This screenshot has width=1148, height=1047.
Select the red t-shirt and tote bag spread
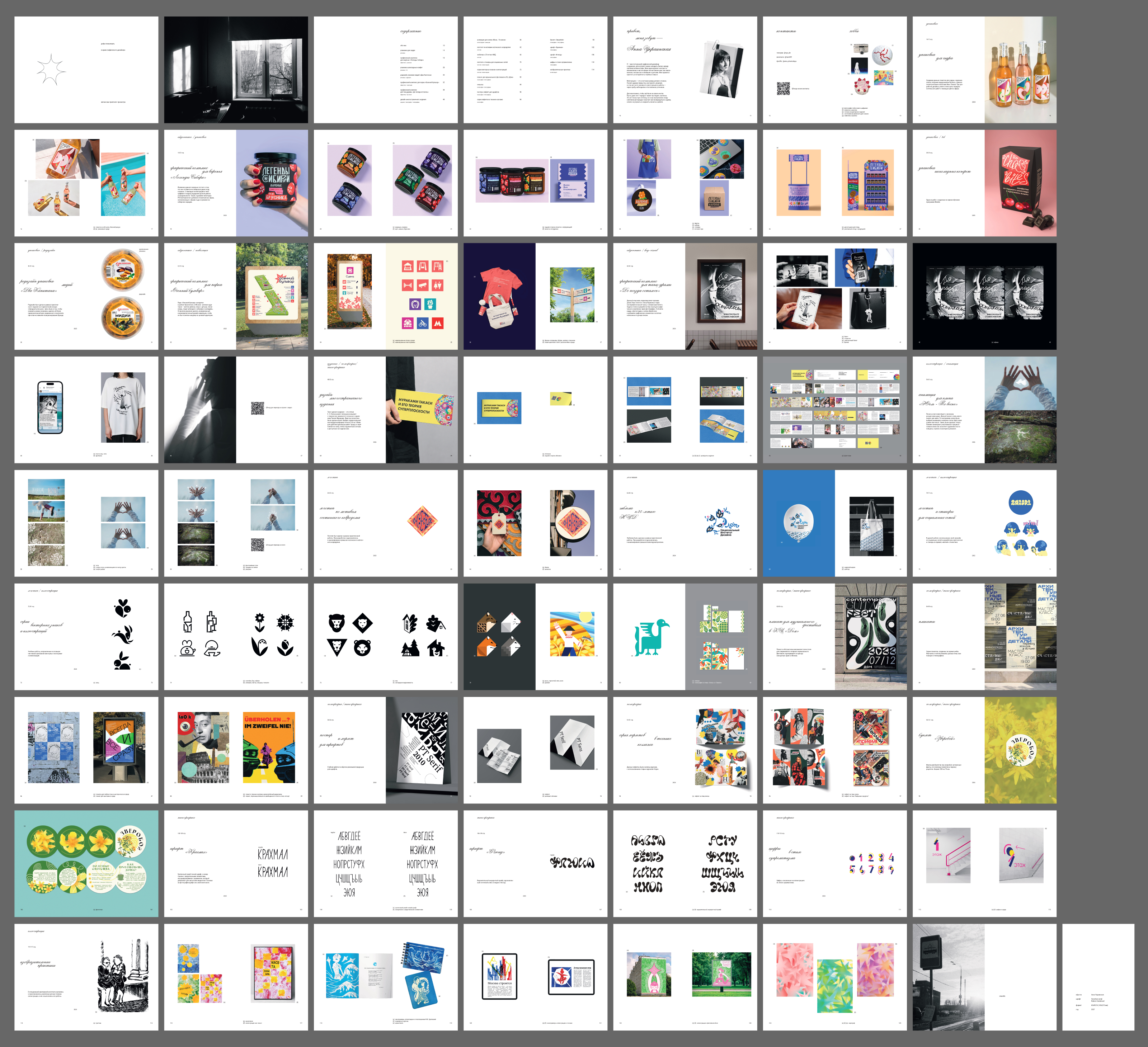(x=535, y=296)
